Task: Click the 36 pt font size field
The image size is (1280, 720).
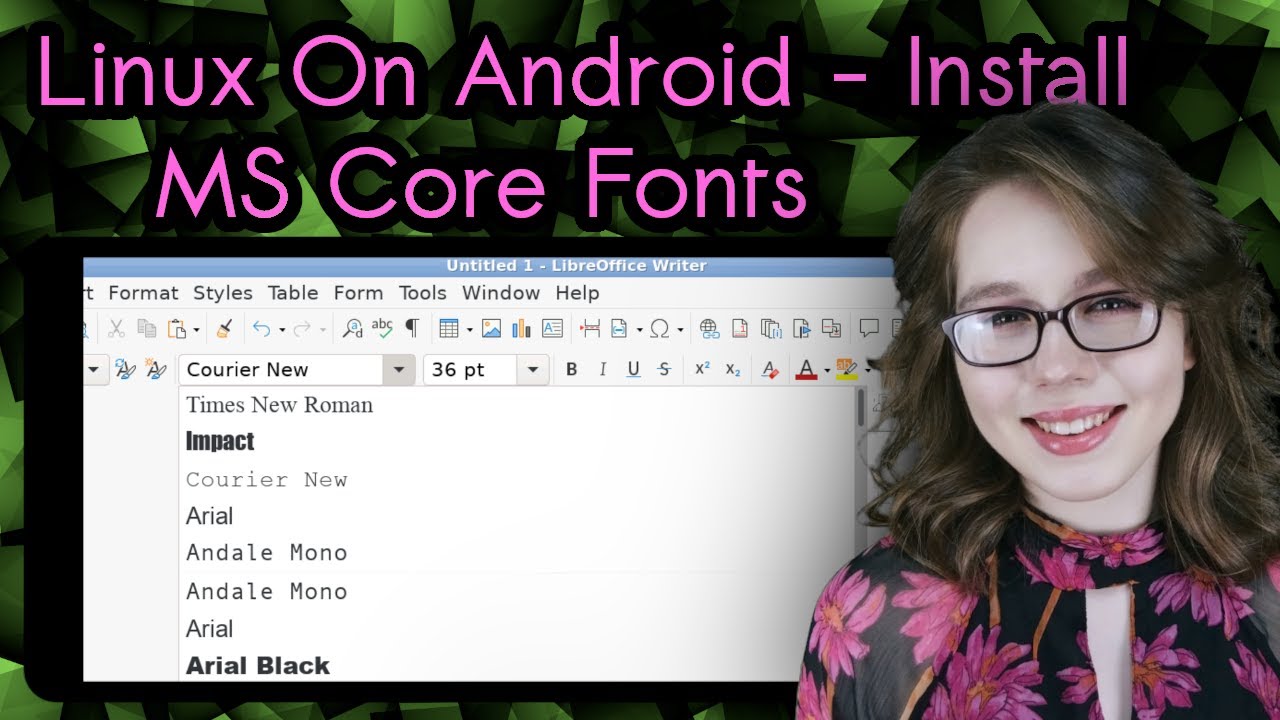Action: pyautogui.click(x=471, y=370)
